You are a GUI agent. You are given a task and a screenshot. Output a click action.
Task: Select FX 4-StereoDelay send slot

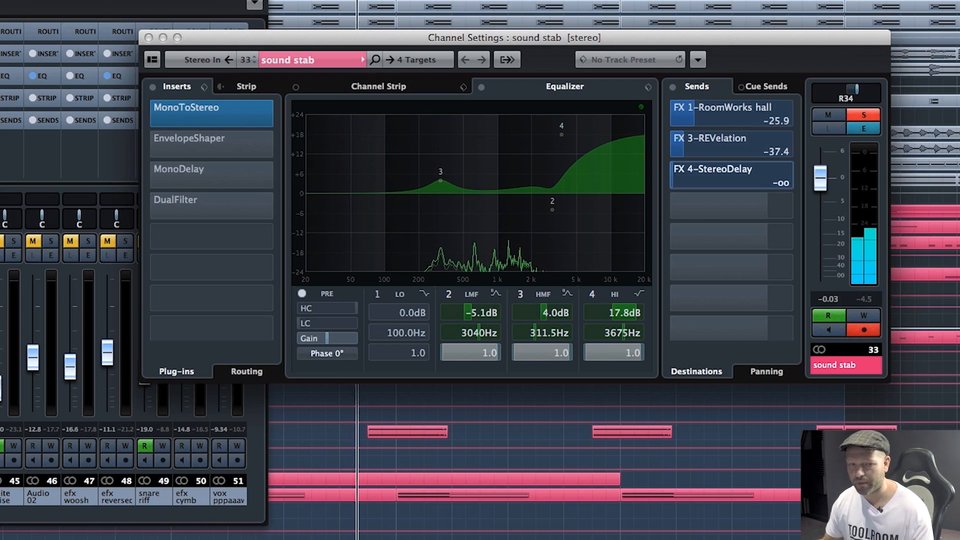[x=732, y=175]
